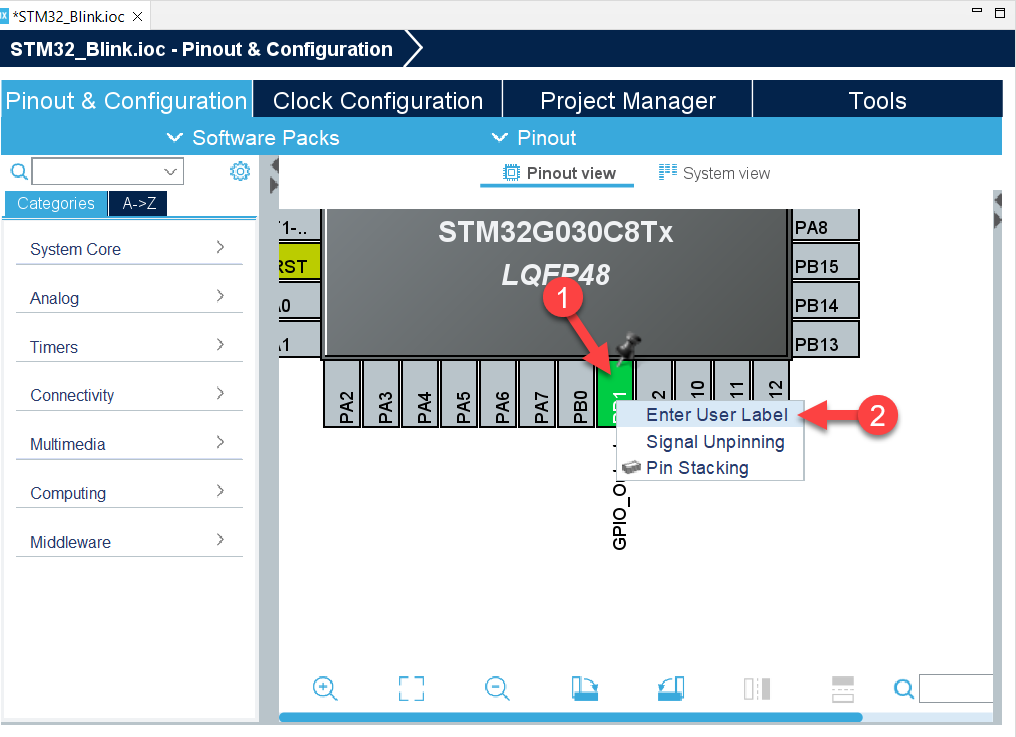The width and height of the screenshot is (1016, 737).
Task: Close the STM32_Blink.ioc editor tab
Action: (137, 17)
